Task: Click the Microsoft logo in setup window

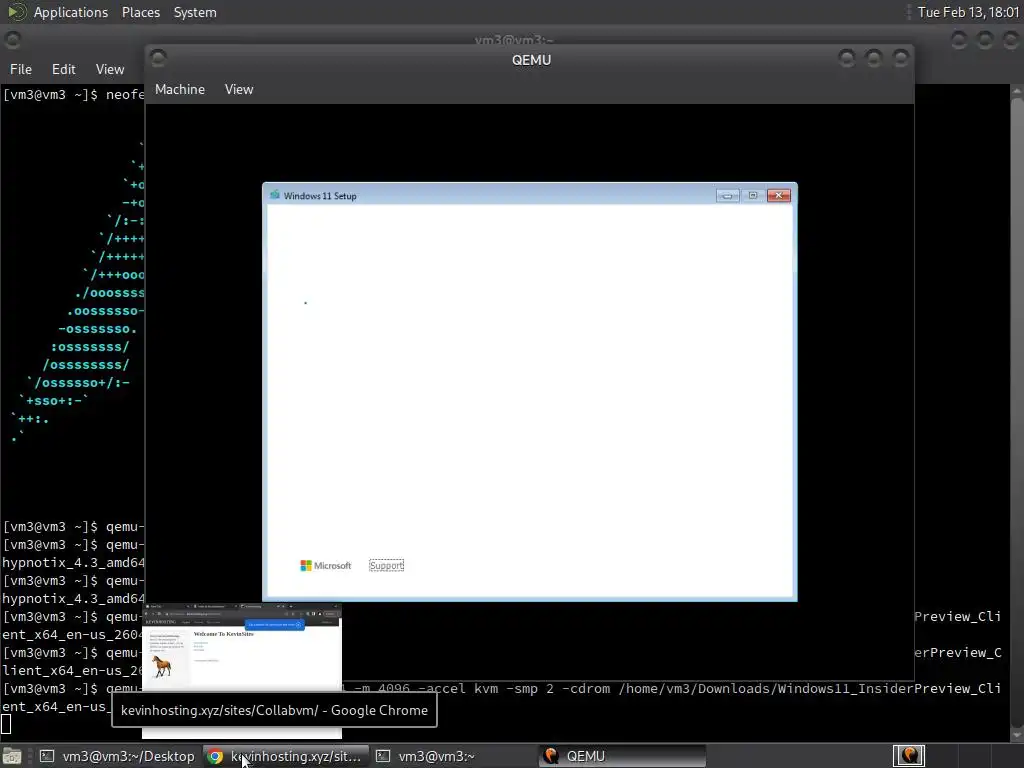Action: (325, 566)
